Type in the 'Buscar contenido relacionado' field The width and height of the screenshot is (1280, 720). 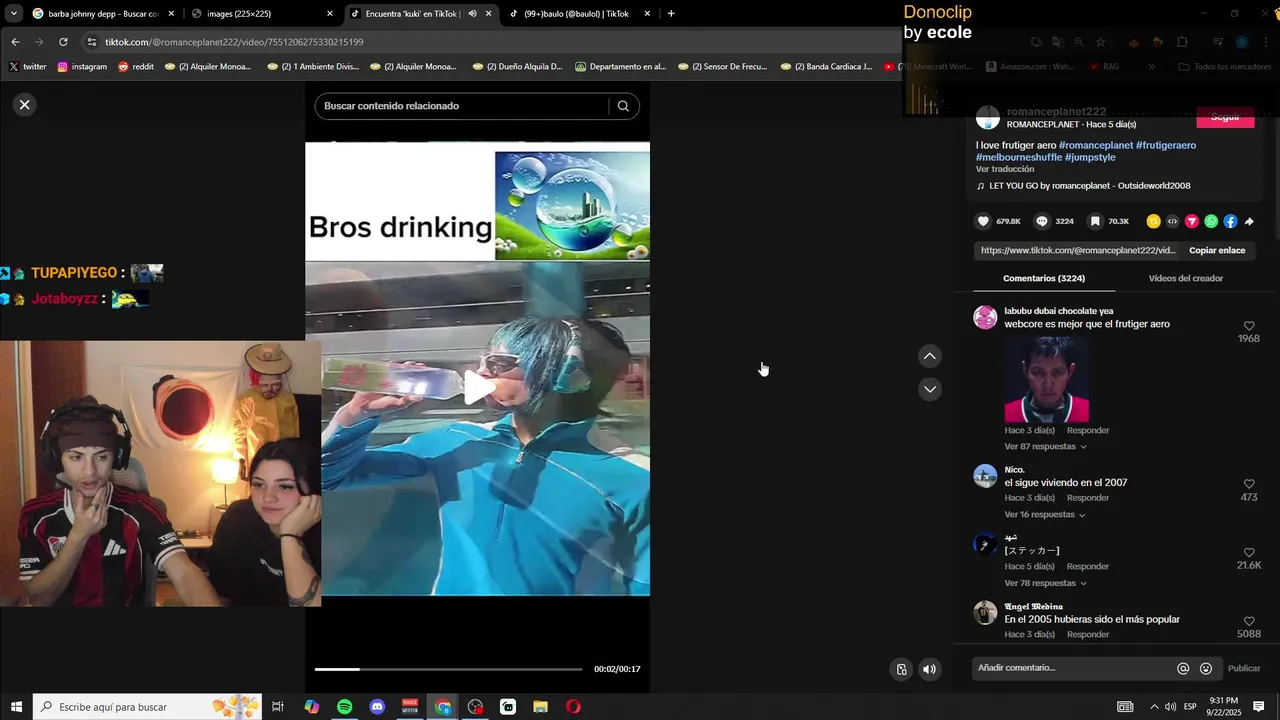pos(460,106)
